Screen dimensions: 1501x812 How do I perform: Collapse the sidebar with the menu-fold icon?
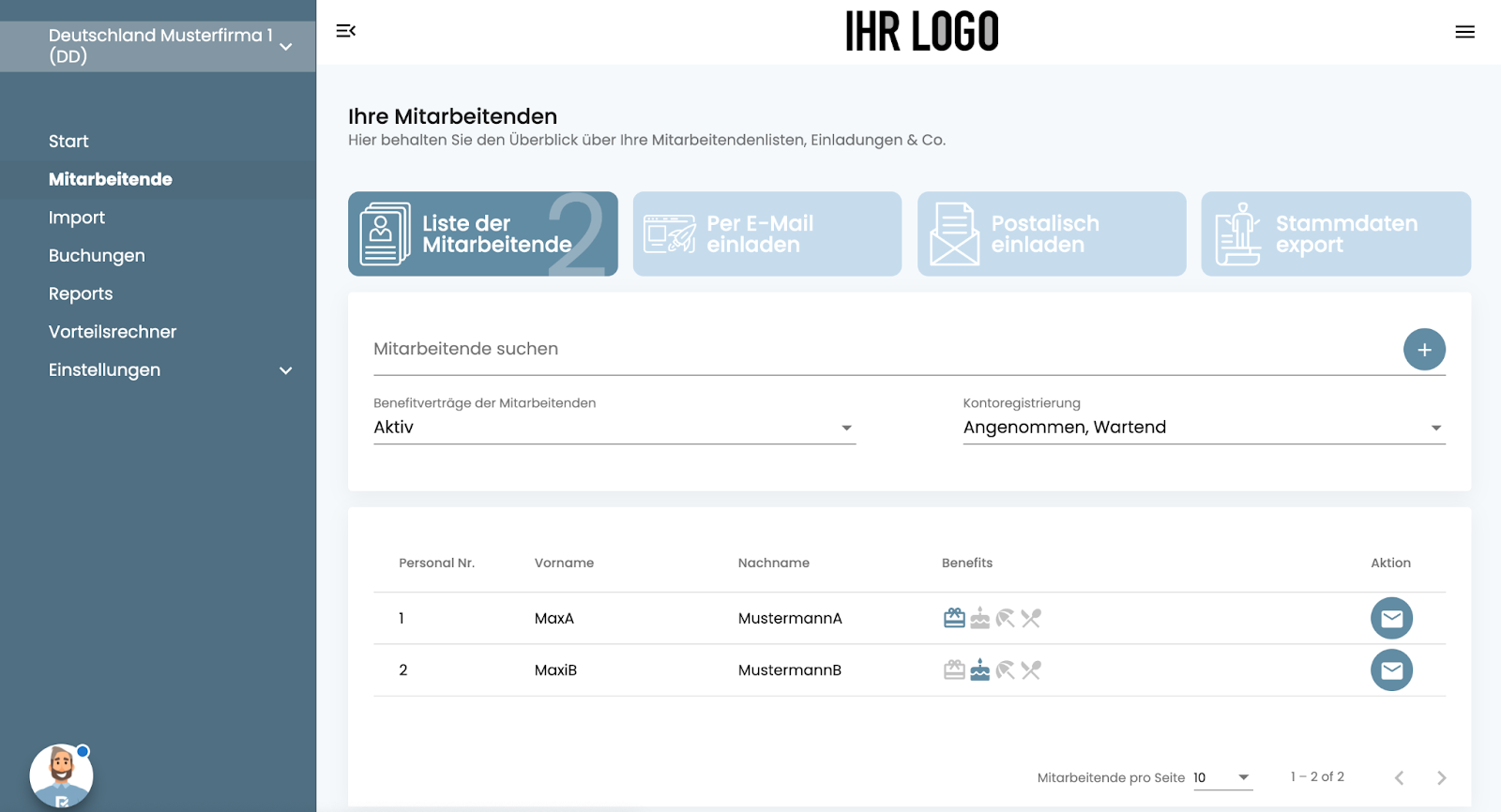point(346,31)
